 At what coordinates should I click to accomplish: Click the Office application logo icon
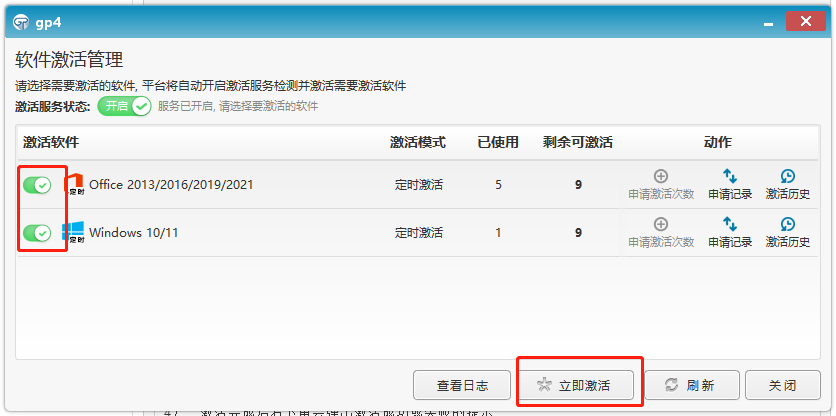coord(74,185)
